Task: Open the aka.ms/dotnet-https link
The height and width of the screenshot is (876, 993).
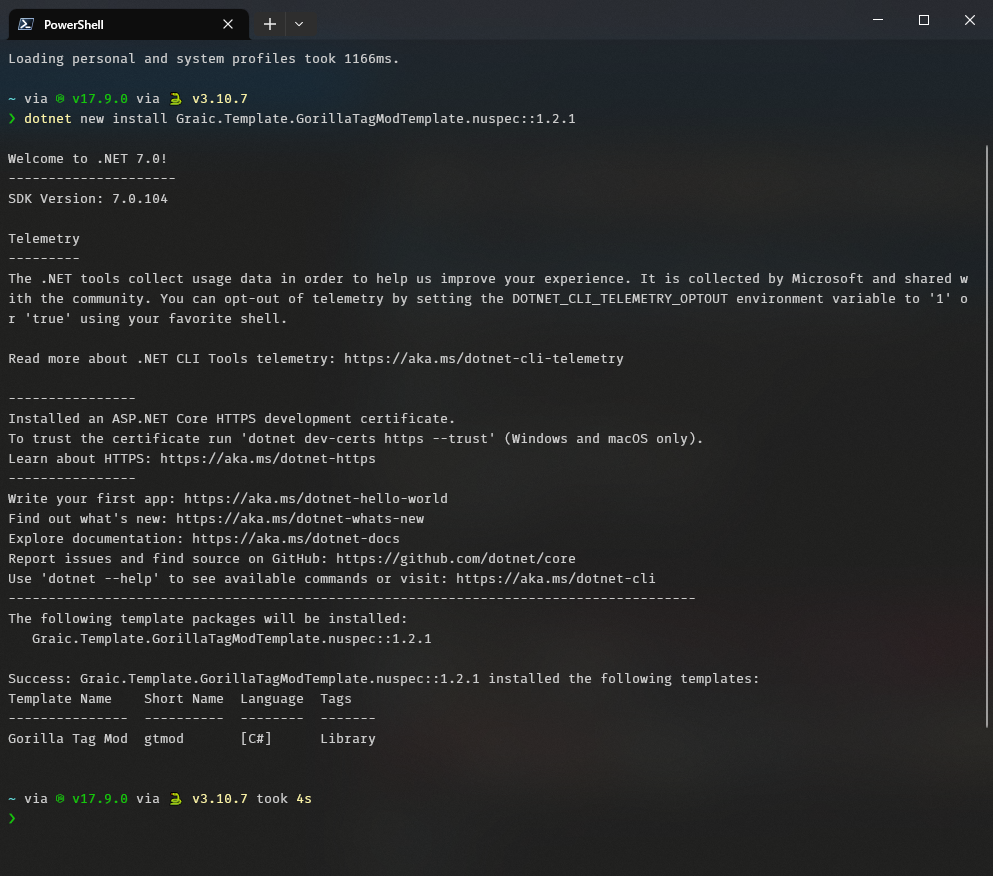Action: pyautogui.click(x=267, y=459)
